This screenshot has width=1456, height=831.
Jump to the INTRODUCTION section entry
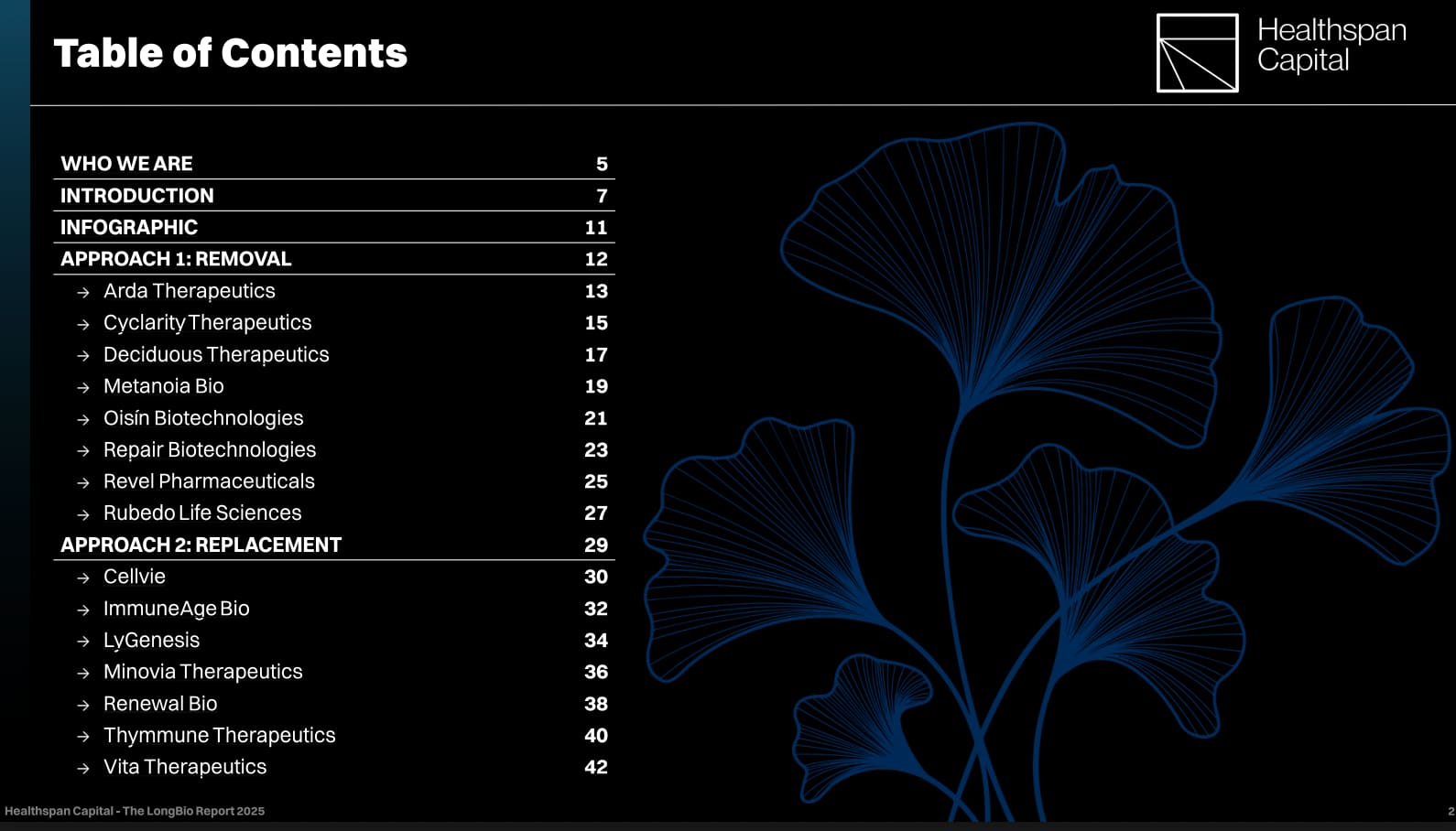pos(136,196)
